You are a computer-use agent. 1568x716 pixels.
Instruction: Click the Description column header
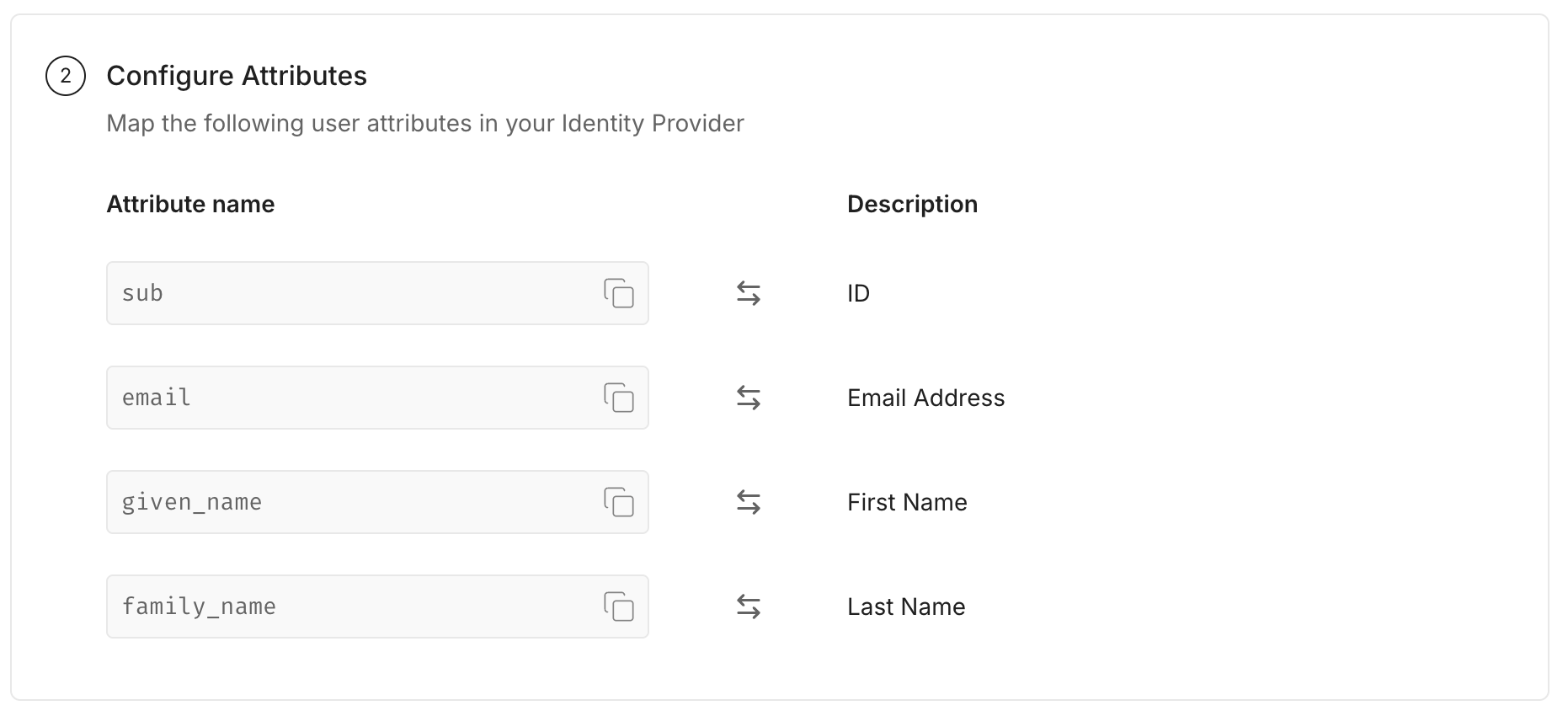coord(912,204)
